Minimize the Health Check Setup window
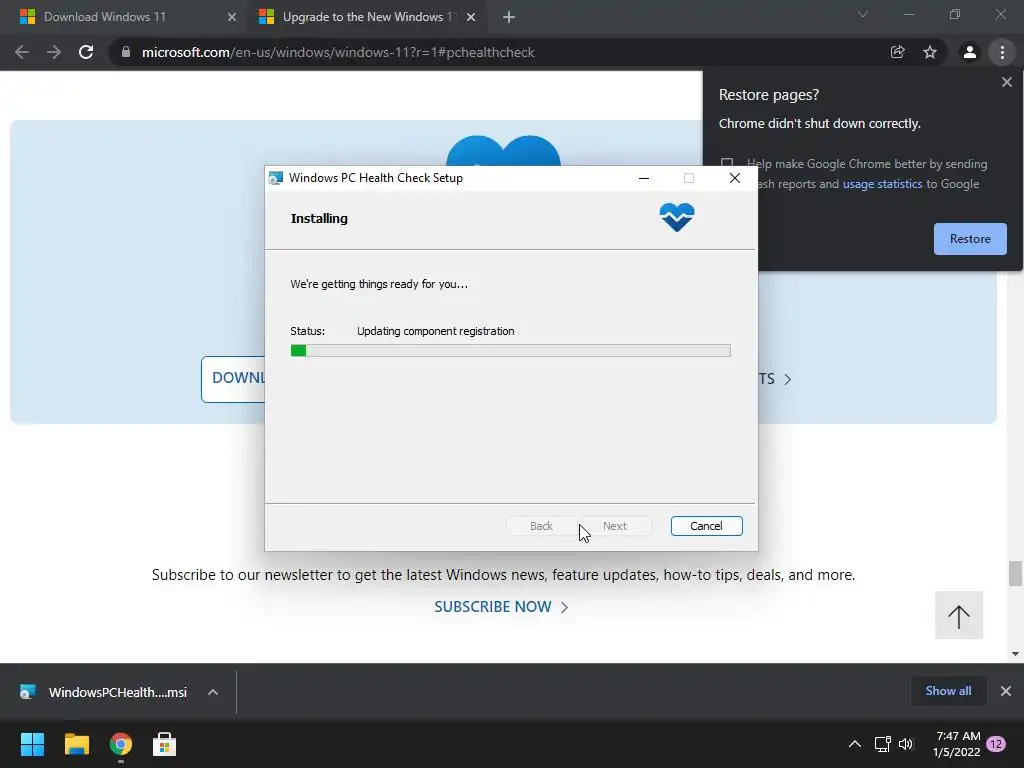The width and height of the screenshot is (1024, 768). click(644, 178)
